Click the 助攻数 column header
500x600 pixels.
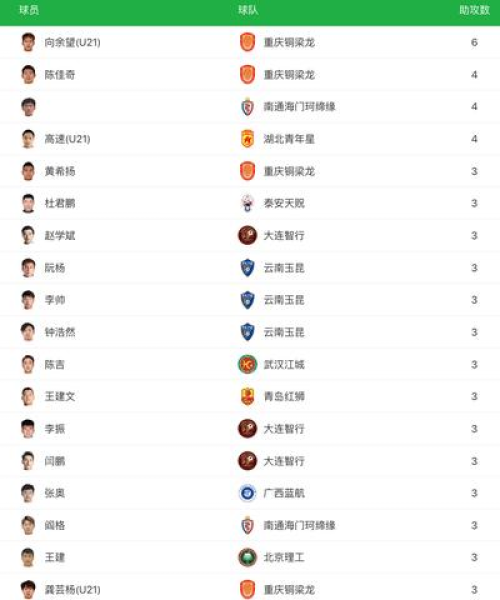coord(474,10)
